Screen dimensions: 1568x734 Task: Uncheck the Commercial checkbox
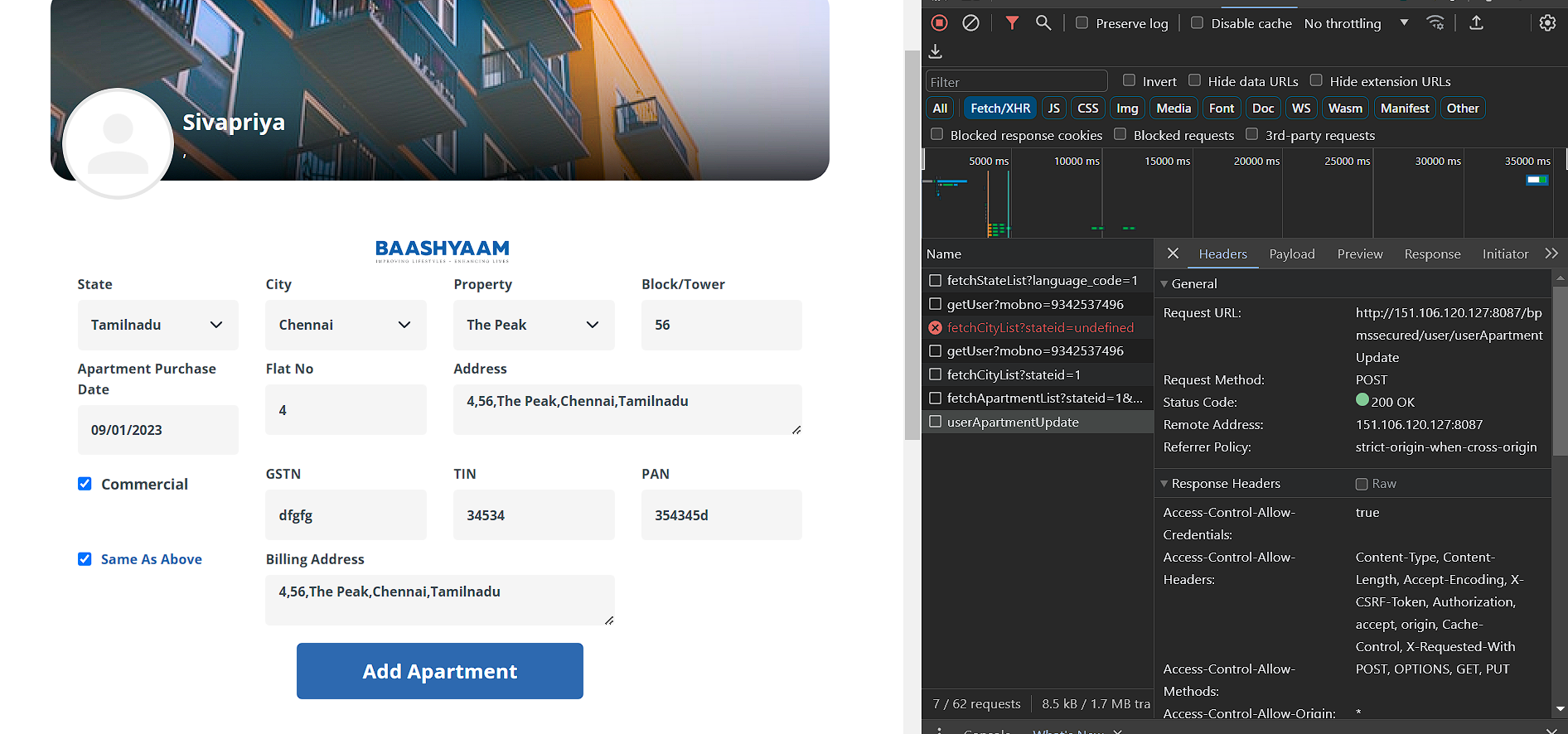pyautogui.click(x=85, y=484)
